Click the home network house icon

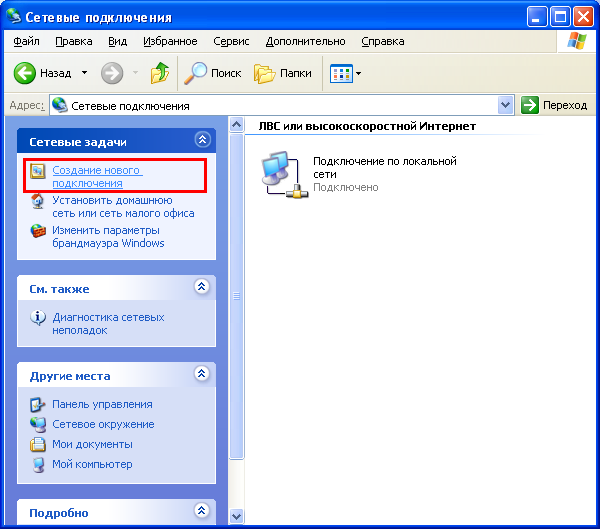[x=38, y=201]
